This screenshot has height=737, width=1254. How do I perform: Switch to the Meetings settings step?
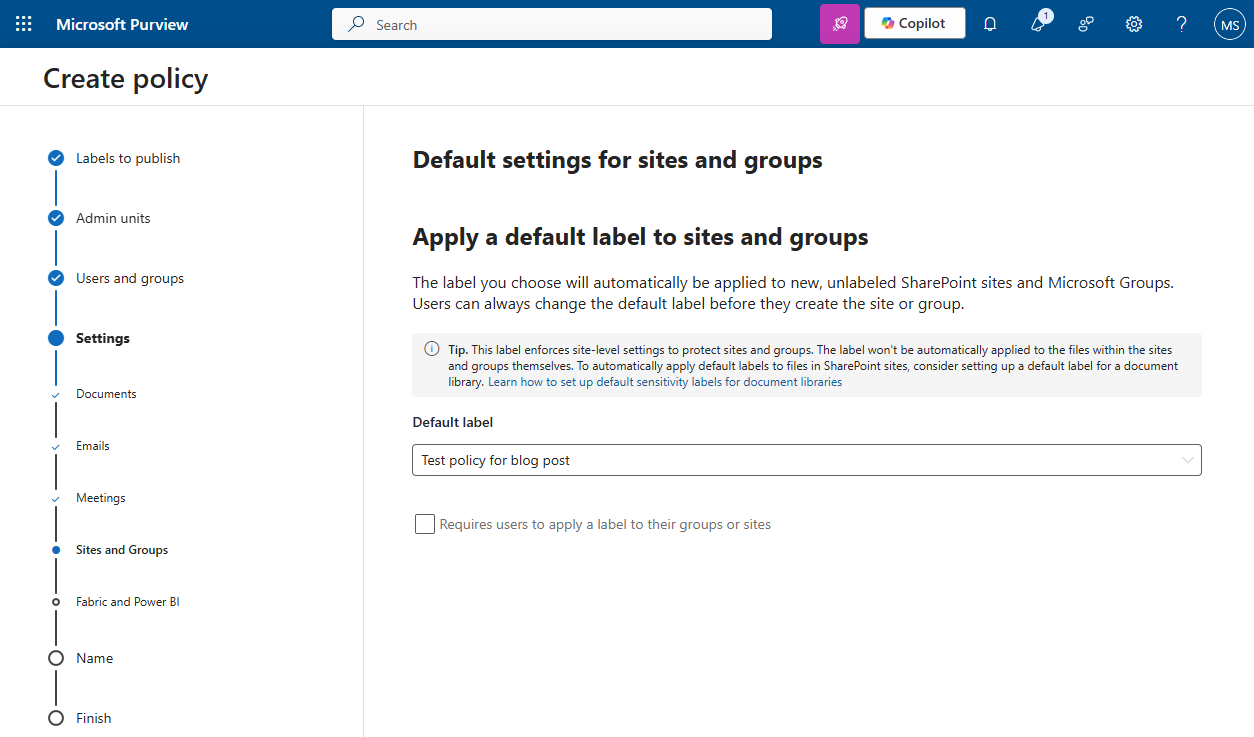[x=101, y=497]
